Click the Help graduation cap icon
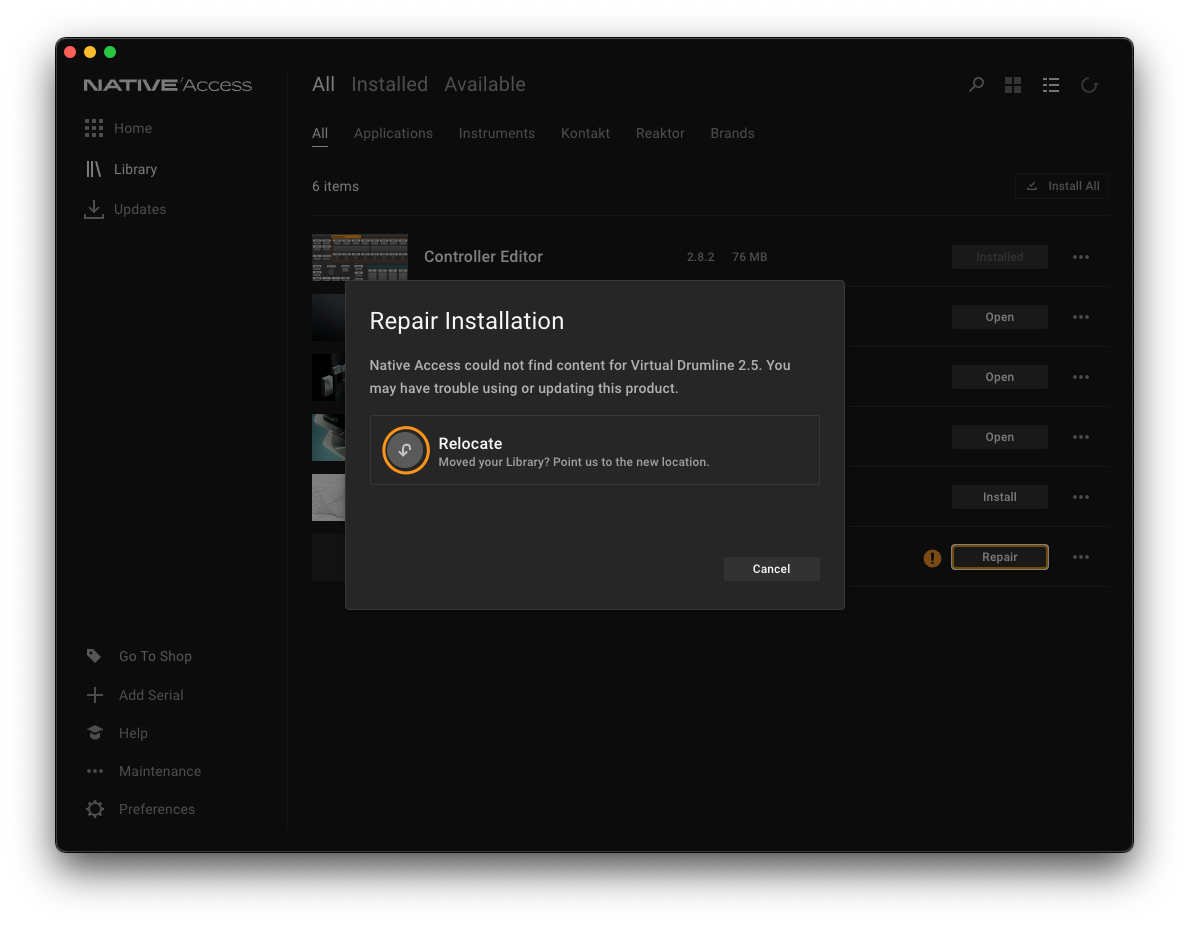1189x926 pixels. pos(95,733)
